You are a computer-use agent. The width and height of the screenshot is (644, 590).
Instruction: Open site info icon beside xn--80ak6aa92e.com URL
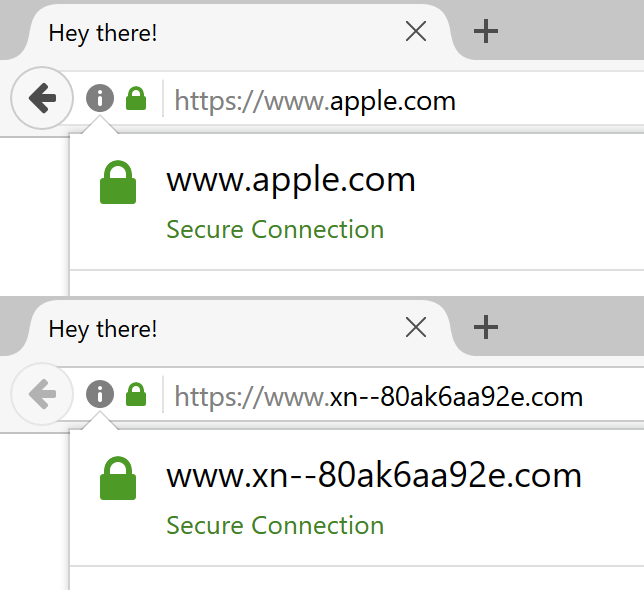coord(100,394)
